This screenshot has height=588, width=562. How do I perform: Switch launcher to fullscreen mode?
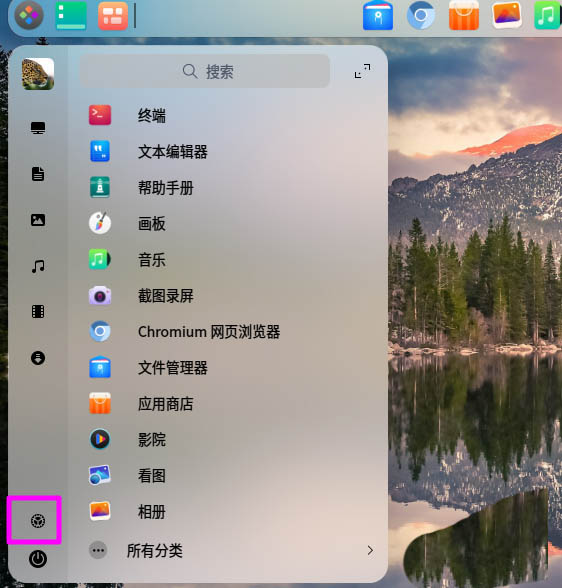(362, 70)
